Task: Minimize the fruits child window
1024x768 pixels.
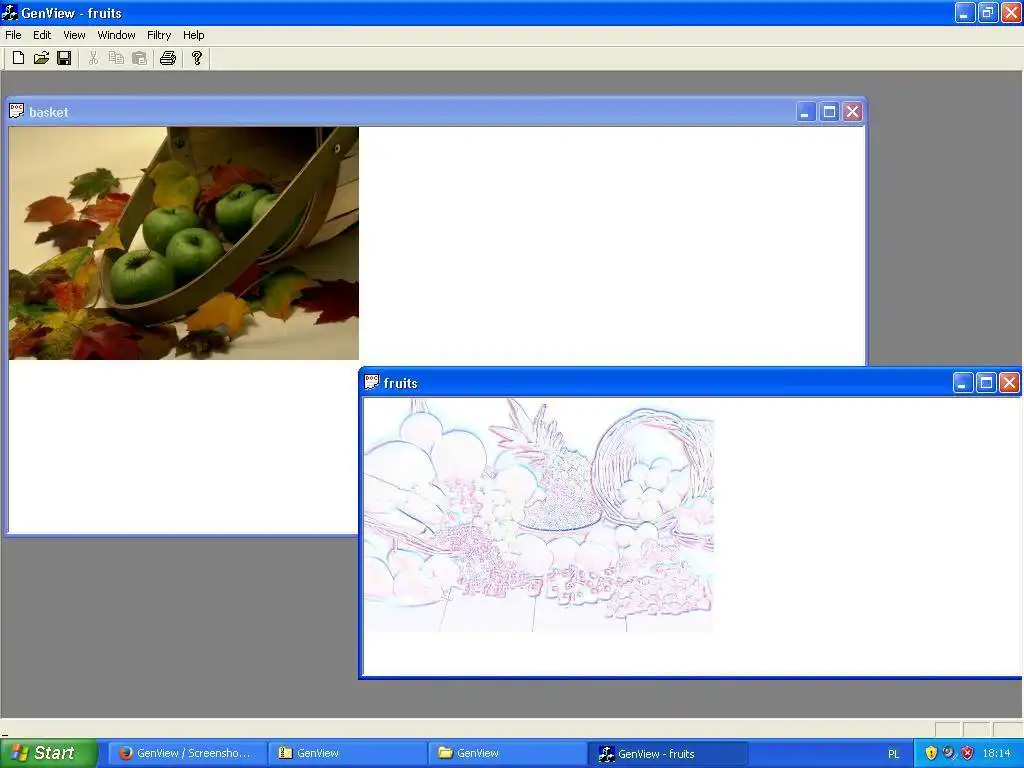Action: [963, 383]
